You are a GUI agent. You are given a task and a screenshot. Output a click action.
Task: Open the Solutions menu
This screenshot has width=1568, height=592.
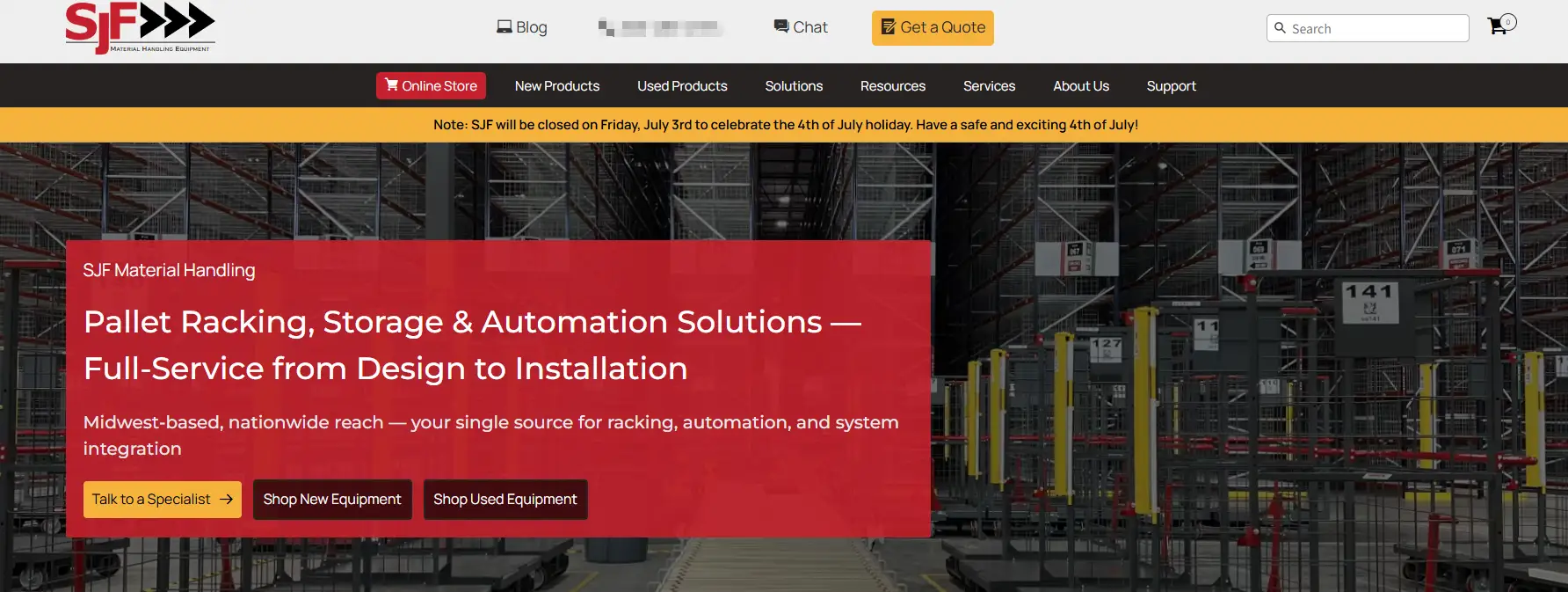[x=794, y=85]
